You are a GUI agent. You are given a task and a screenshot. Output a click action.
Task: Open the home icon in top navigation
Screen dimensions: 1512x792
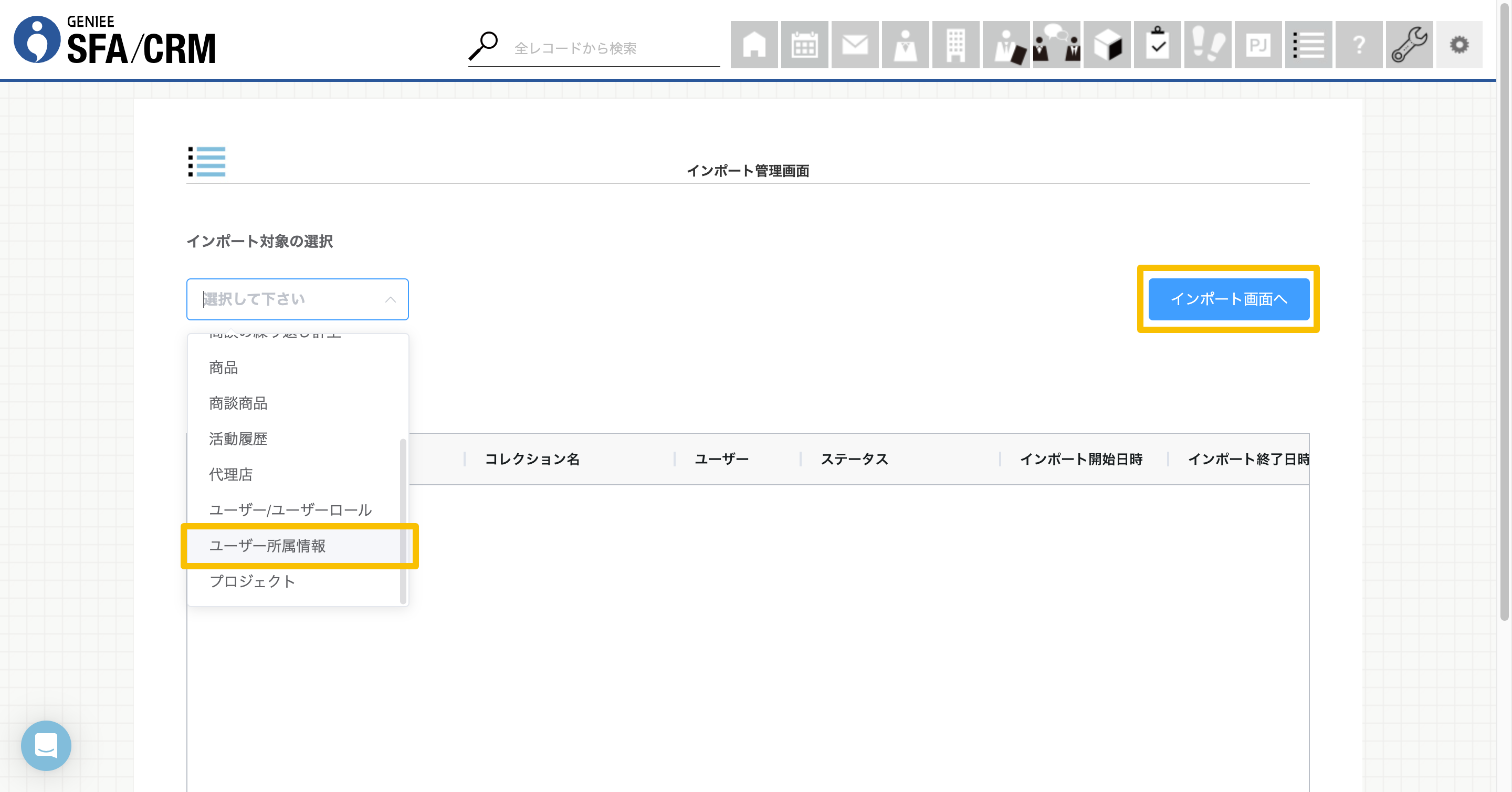(x=754, y=45)
